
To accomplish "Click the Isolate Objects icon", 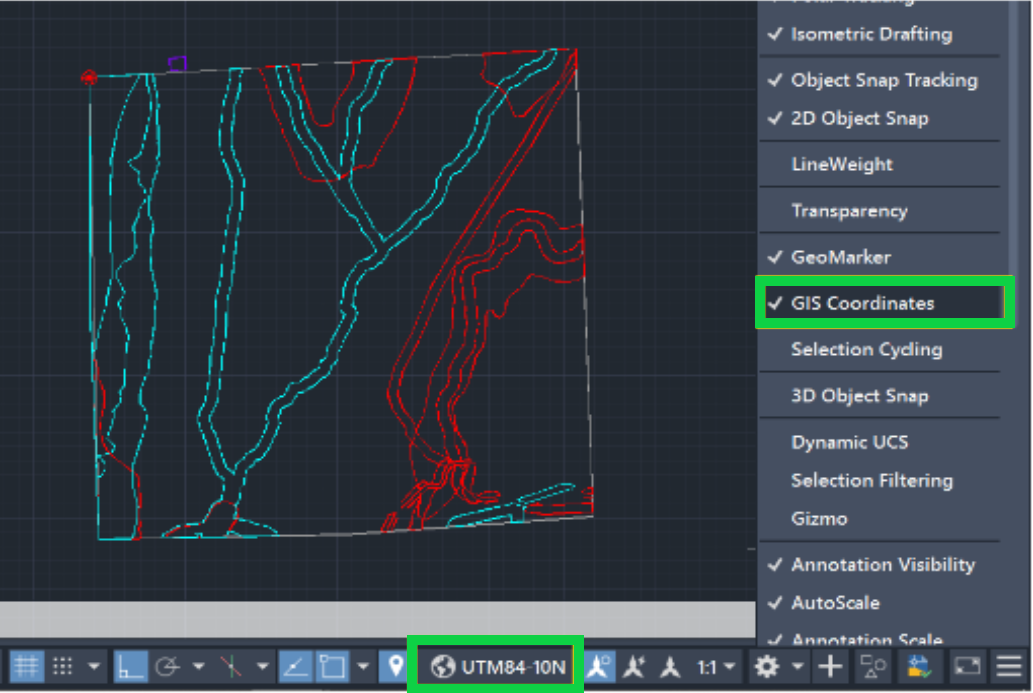I will click(872, 666).
